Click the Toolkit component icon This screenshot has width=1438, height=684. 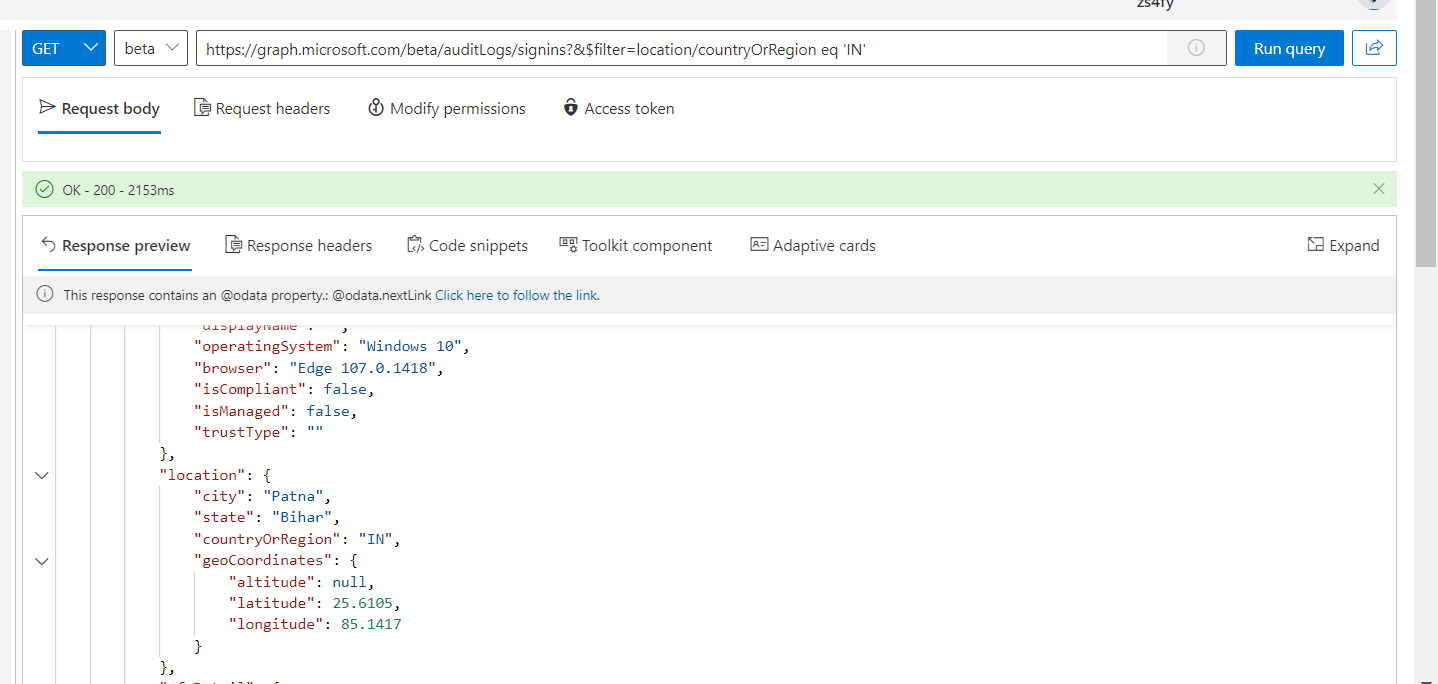point(568,244)
